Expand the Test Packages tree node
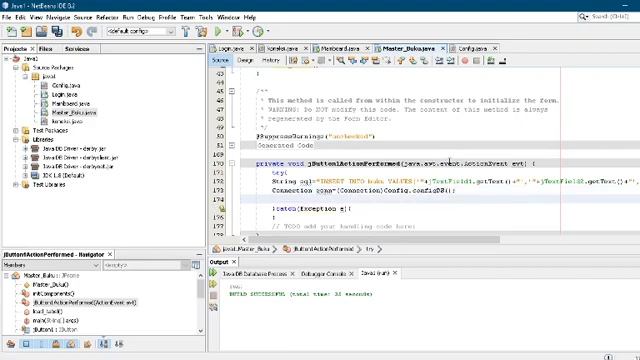 click(16, 131)
